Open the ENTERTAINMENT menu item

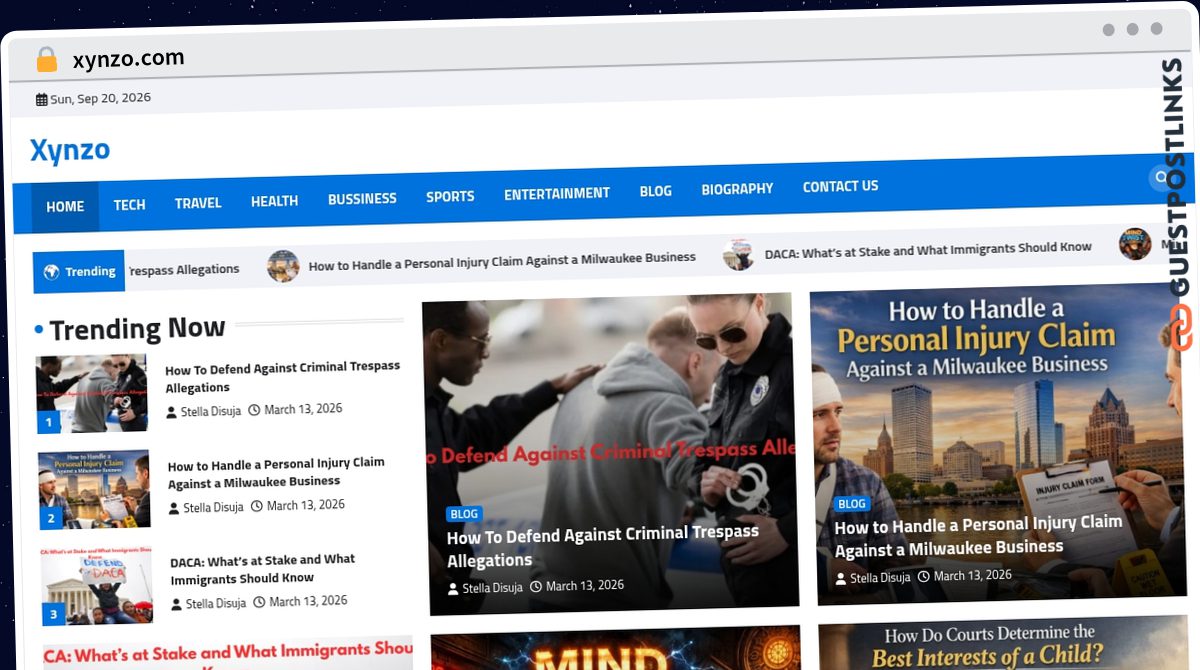tap(557, 194)
